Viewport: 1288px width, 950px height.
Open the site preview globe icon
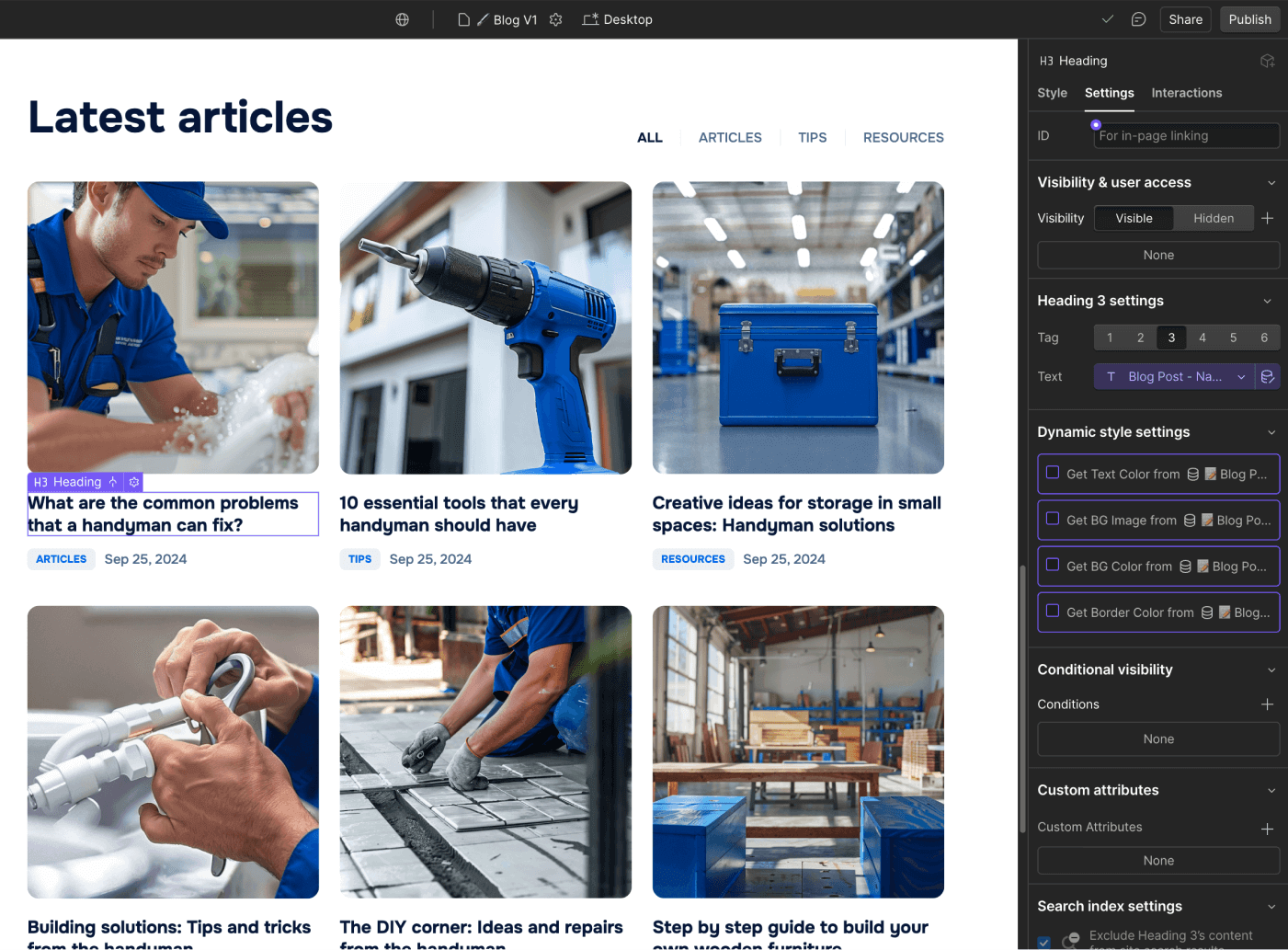pos(402,19)
